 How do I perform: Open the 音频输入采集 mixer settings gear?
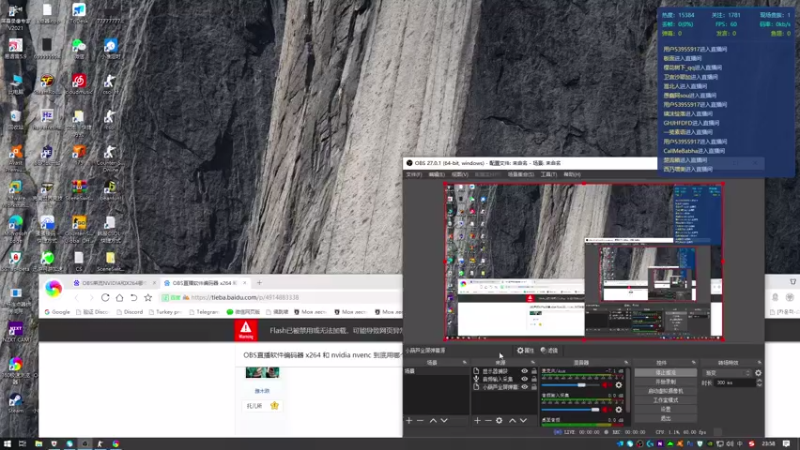pos(619,409)
